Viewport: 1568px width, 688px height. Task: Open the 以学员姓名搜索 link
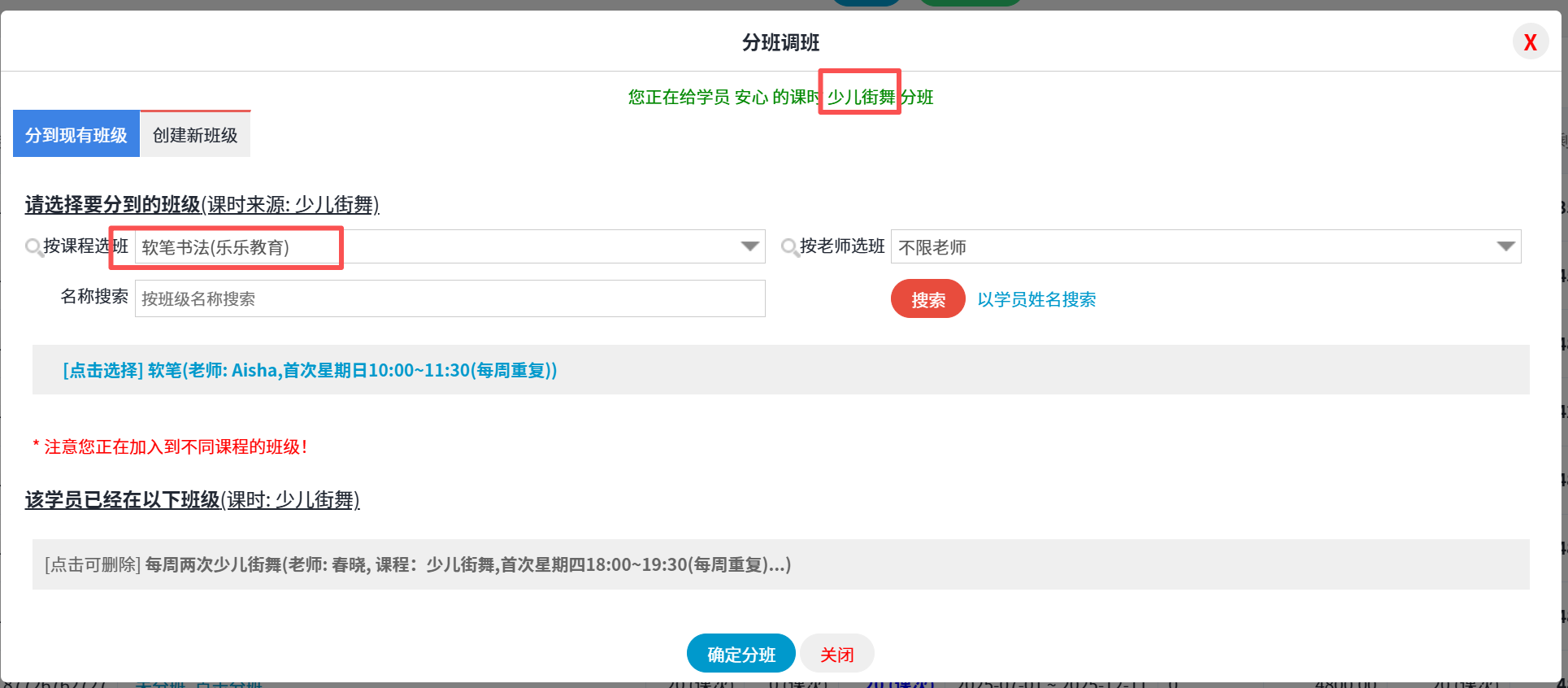pyautogui.click(x=1036, y=299)
